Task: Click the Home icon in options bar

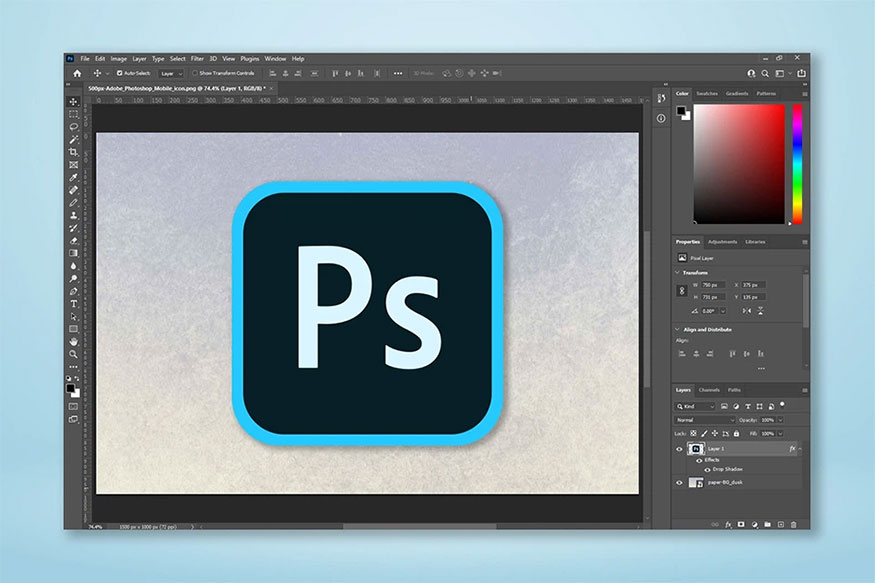Action: [x=77, y=73]
